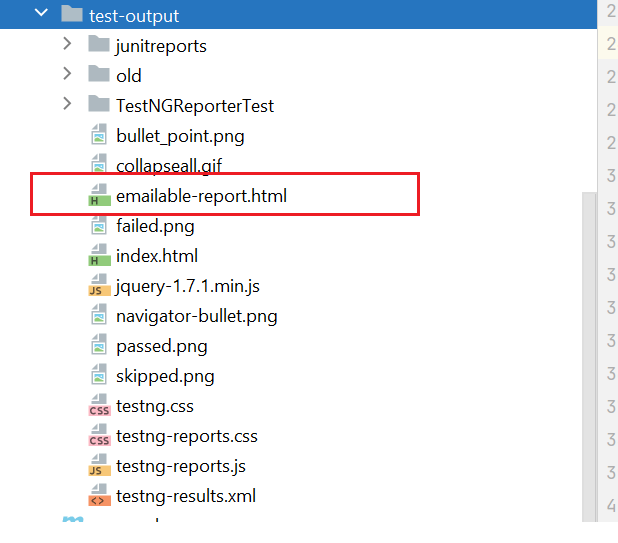Screen dimensions: 618x543
Task: Click the bullet_point.png image file icon
Action: pyautogui.click(x=99, y=134)
